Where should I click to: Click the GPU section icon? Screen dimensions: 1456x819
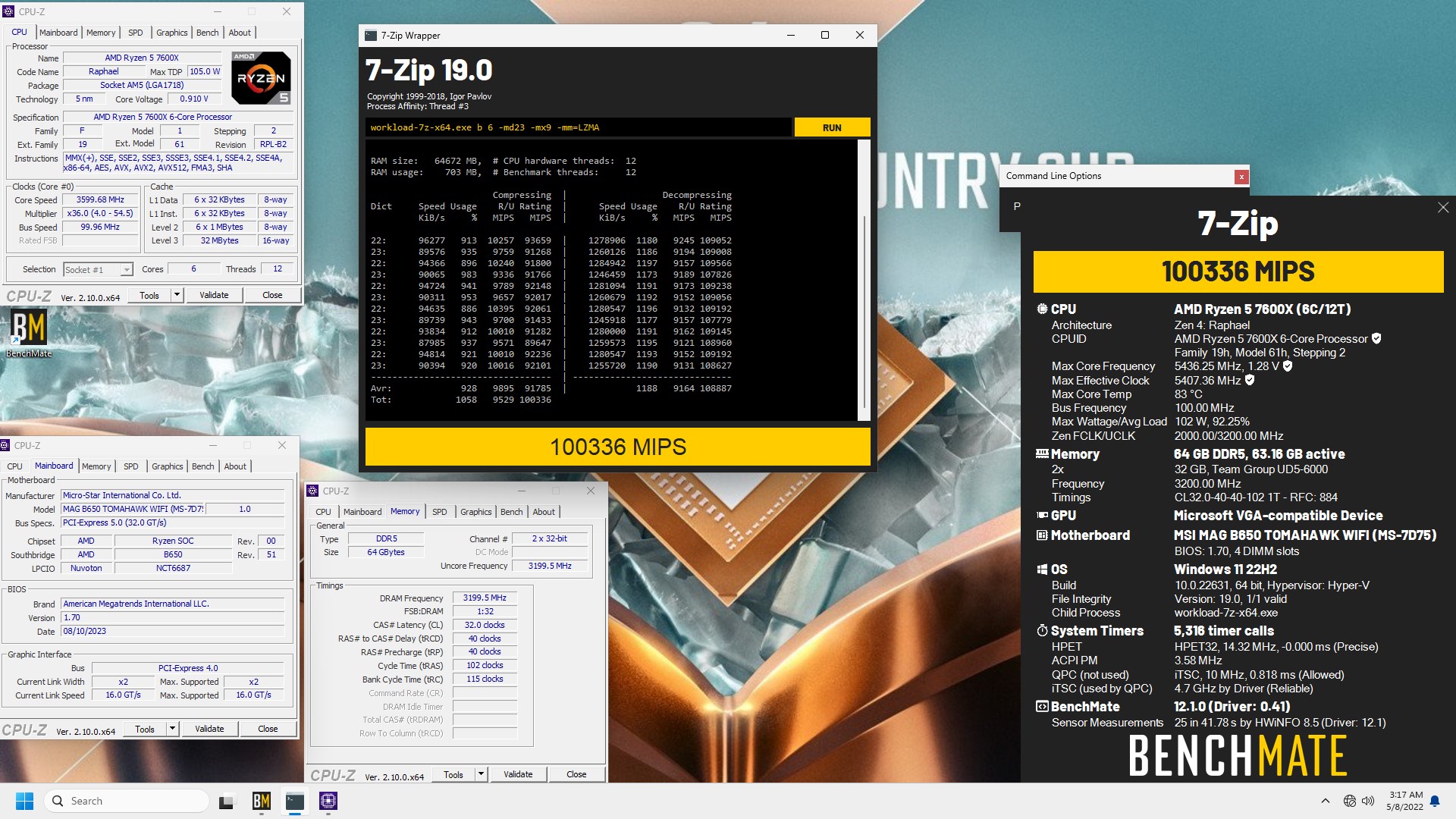(1042, 516)
